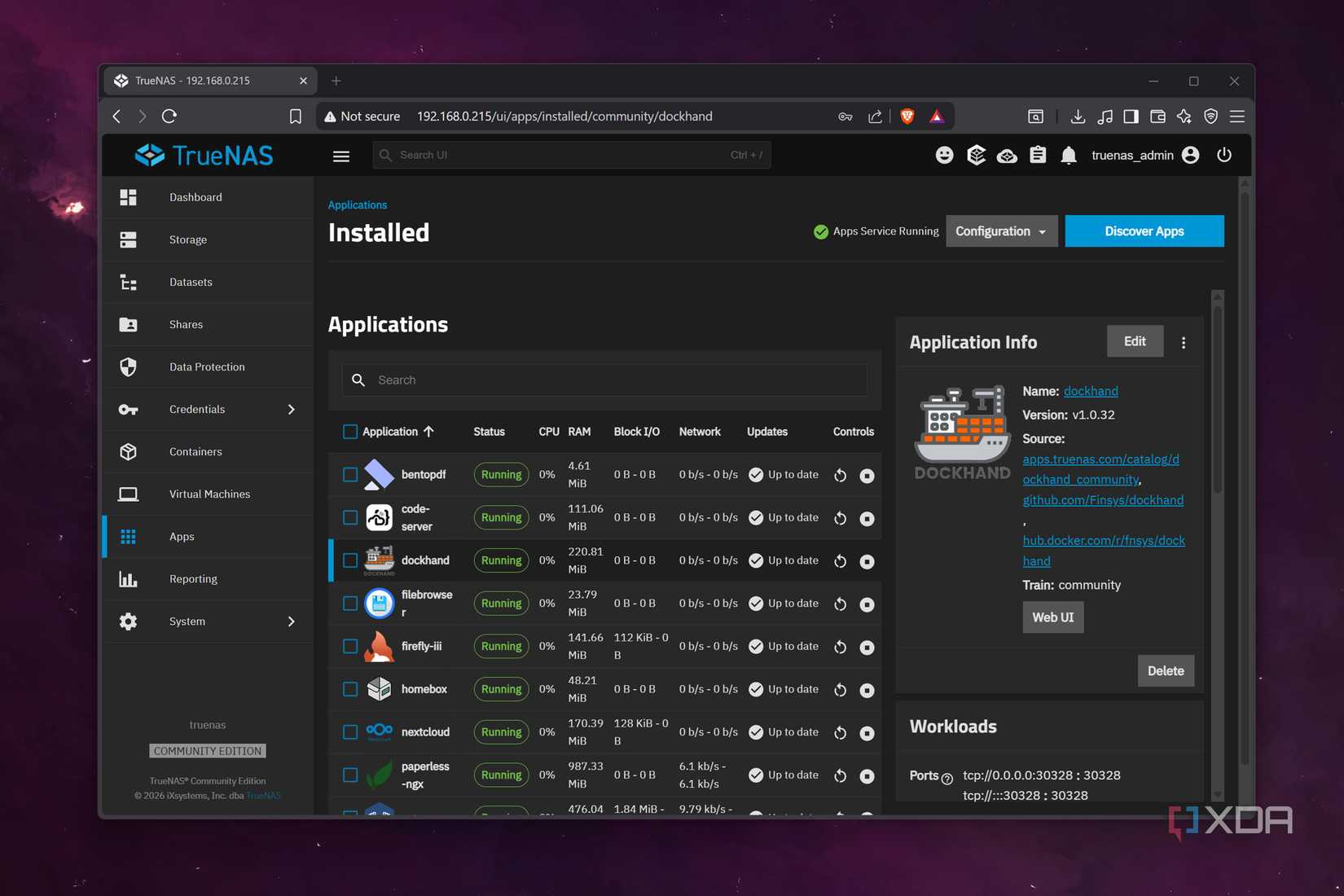Click the power button icon
Viewport: 1344px width, 896px height.
[x=1223, y=155]
